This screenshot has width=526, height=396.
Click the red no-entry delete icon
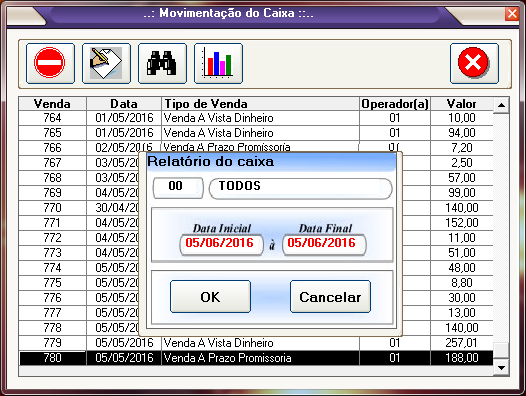tap(50, 63)
